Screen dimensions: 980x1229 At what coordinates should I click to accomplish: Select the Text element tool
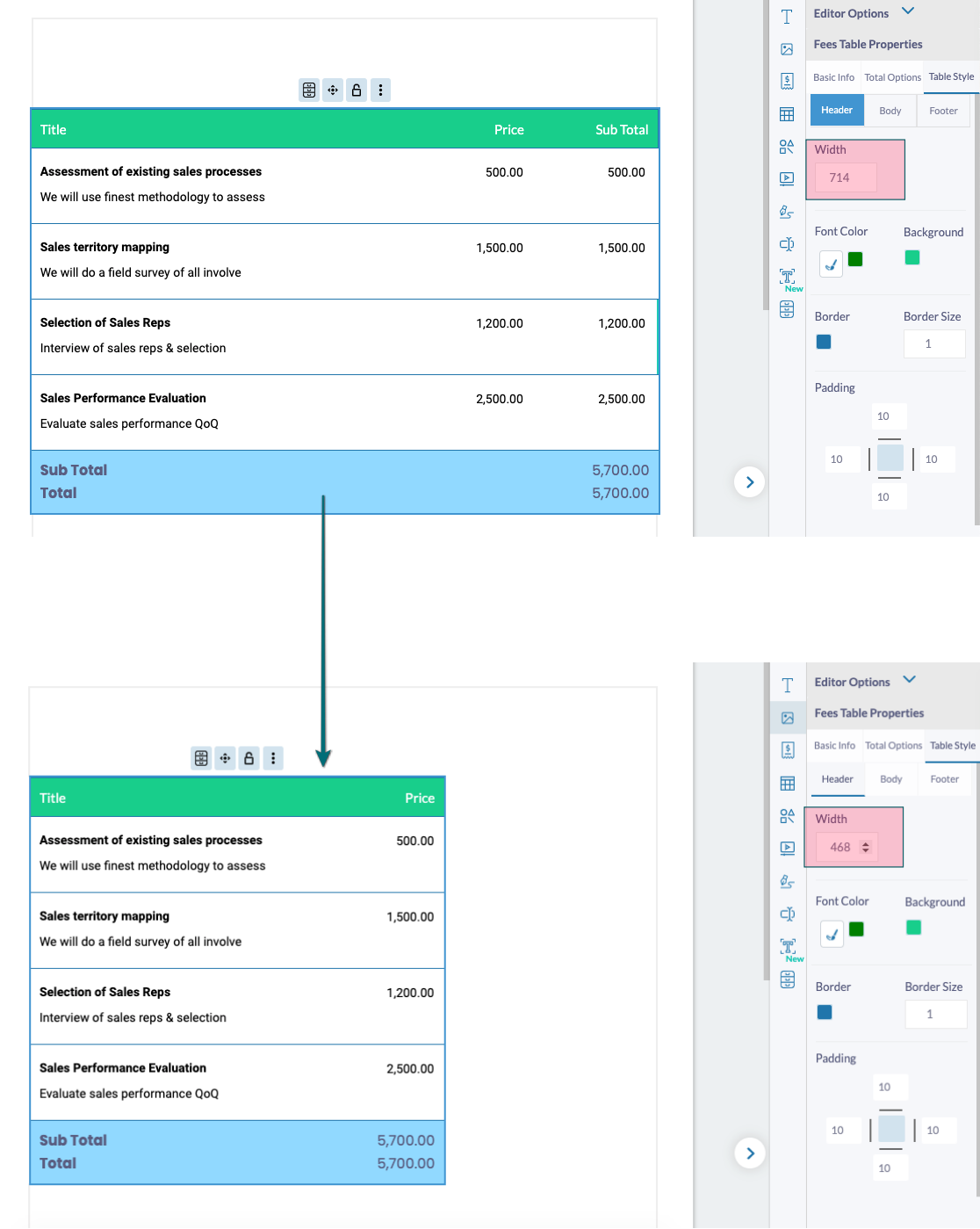click(x=787, y=16)
